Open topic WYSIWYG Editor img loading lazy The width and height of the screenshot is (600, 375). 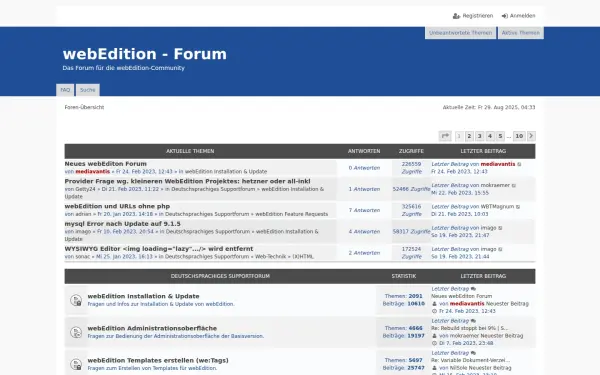(159, 249)
